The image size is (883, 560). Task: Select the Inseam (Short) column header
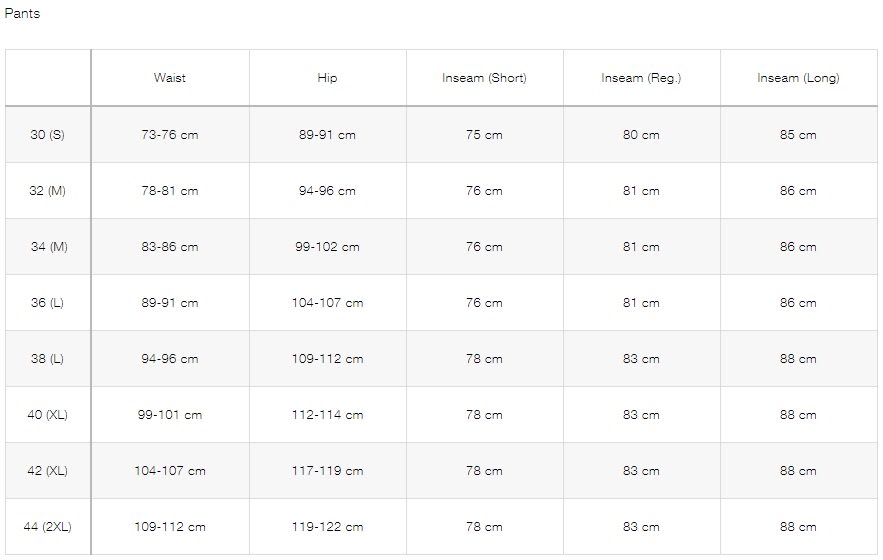tap(484, 78)
